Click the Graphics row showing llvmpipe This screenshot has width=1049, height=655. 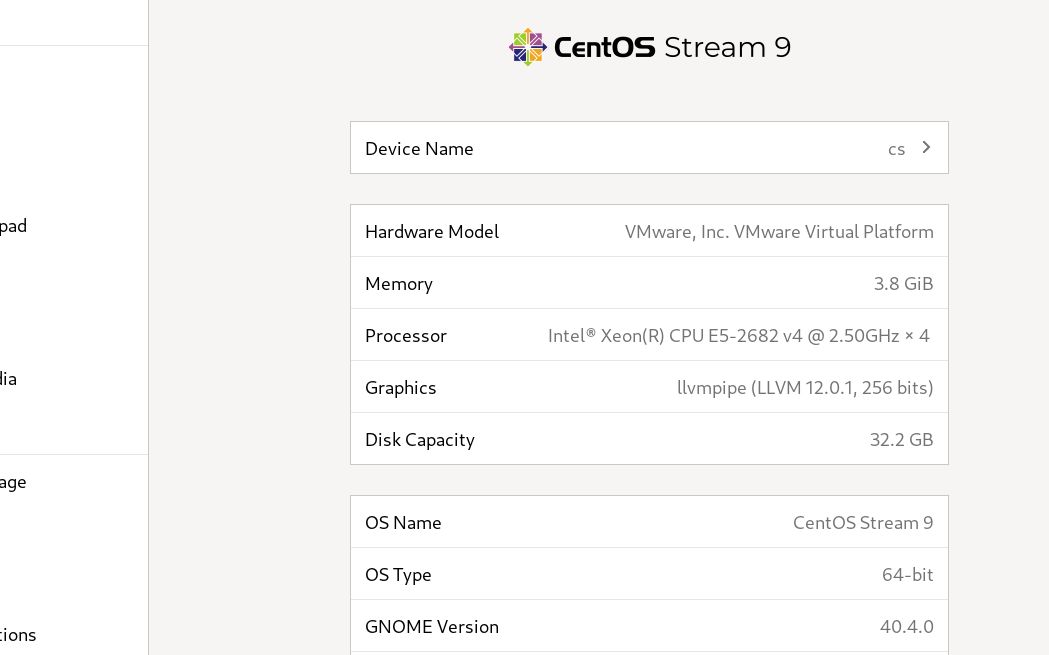(x=649, y=387)
